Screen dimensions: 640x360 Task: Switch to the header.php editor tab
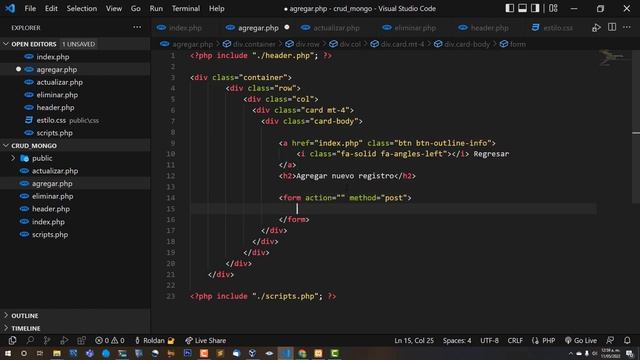pos(484,28)
